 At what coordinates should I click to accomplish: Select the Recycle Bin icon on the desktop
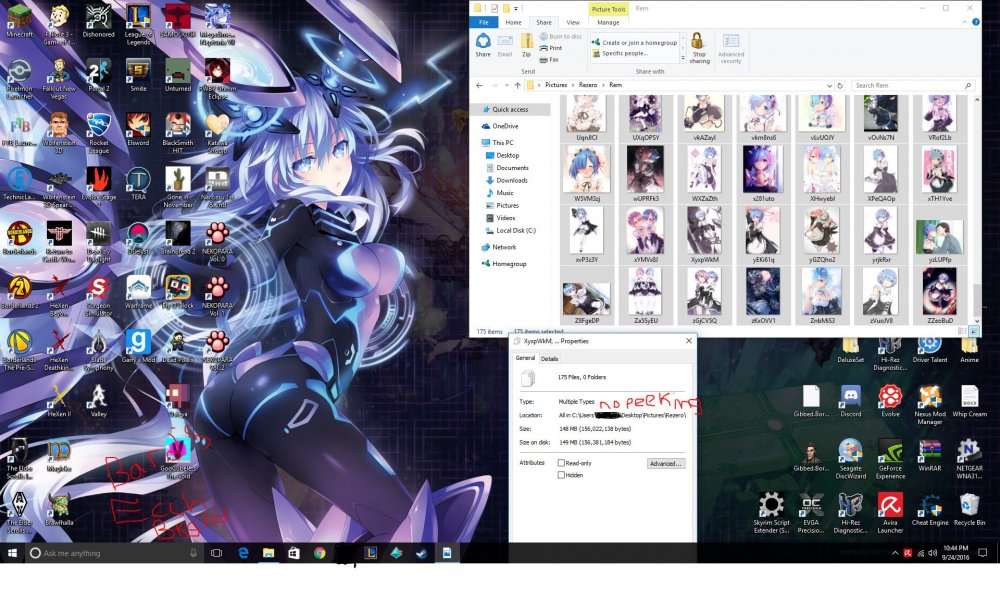pyautogui.click(x=969, y=510)
